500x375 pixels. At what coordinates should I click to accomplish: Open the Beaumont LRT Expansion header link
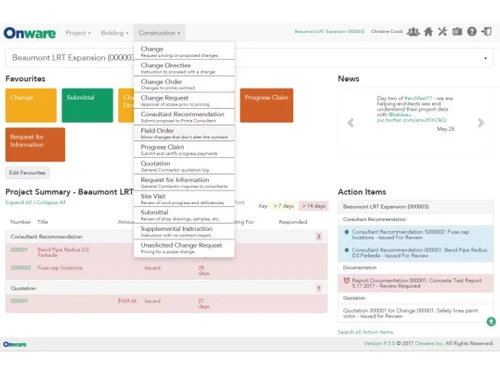coord(329,31)
